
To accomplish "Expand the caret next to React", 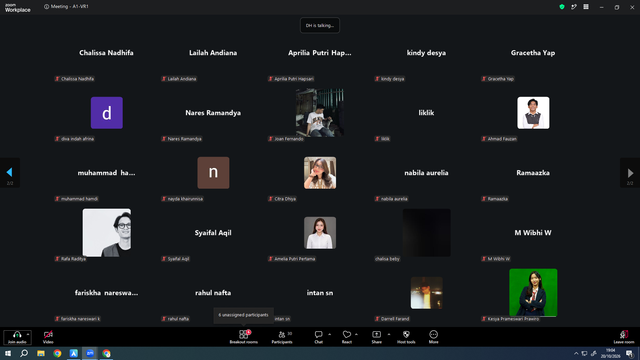I will (356, 334).
